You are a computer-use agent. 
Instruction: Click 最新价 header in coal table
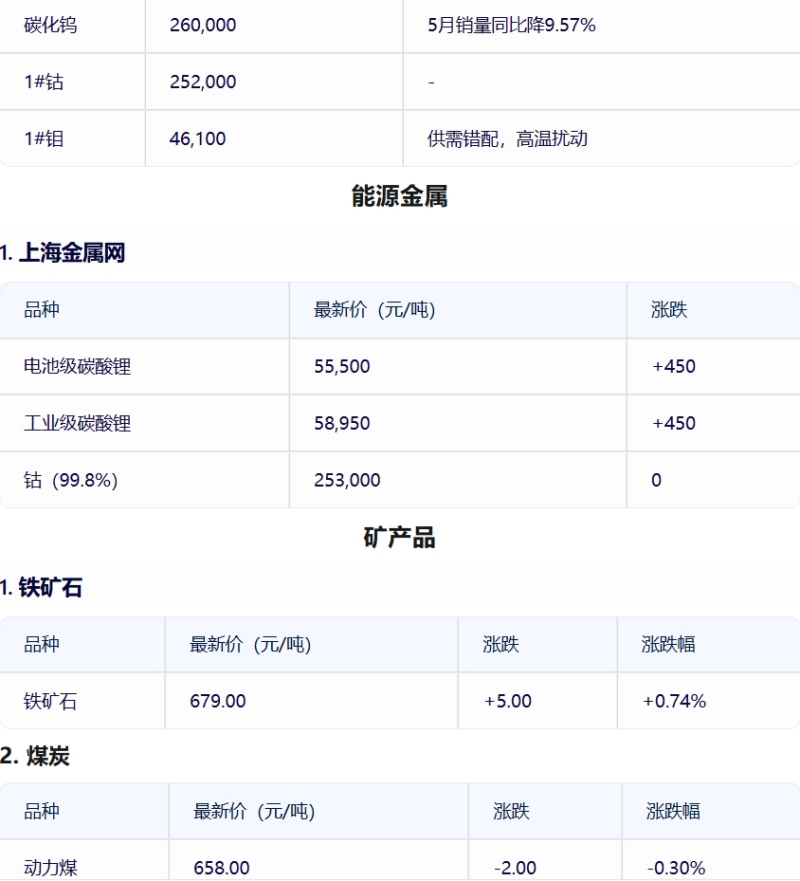pos(254,811)
